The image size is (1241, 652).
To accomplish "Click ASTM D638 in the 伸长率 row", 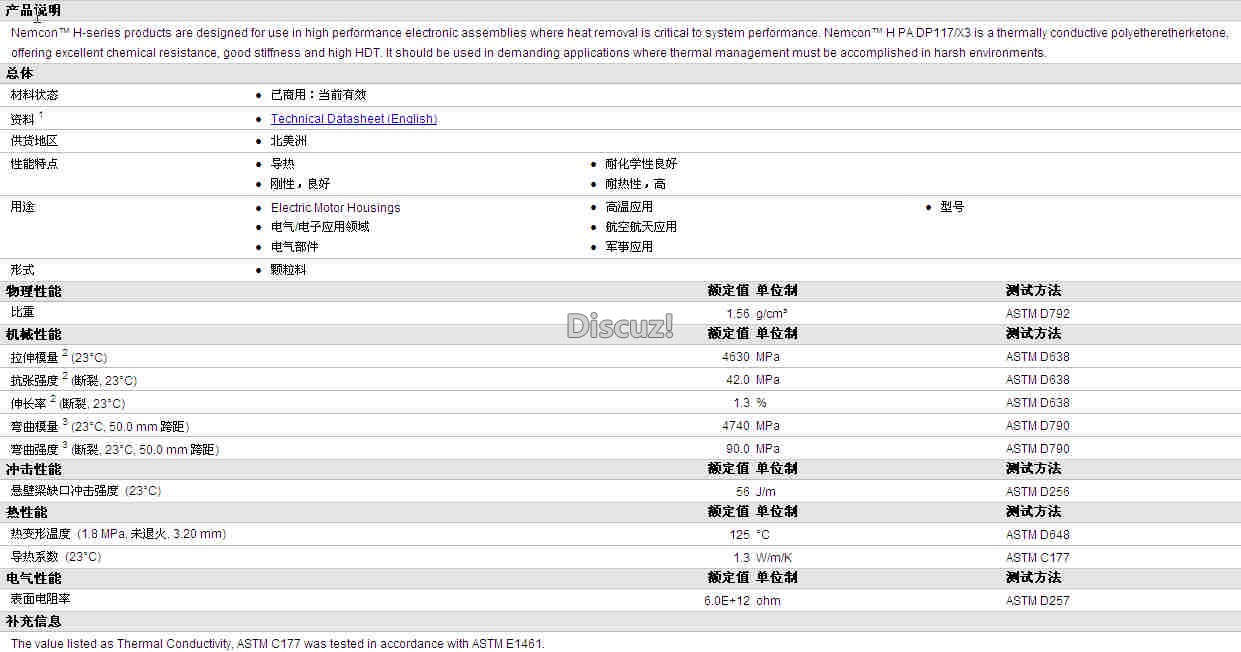I will (x=1038, y=403).
